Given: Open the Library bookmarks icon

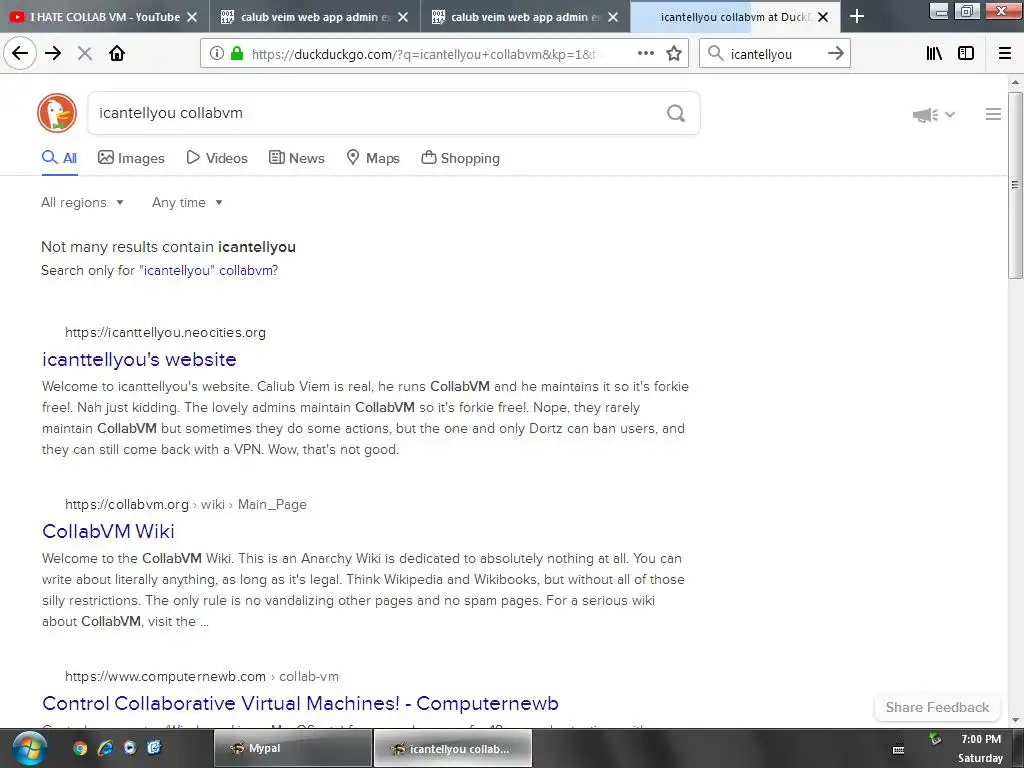Looking at the screenshot, I should tap(935, 54).
